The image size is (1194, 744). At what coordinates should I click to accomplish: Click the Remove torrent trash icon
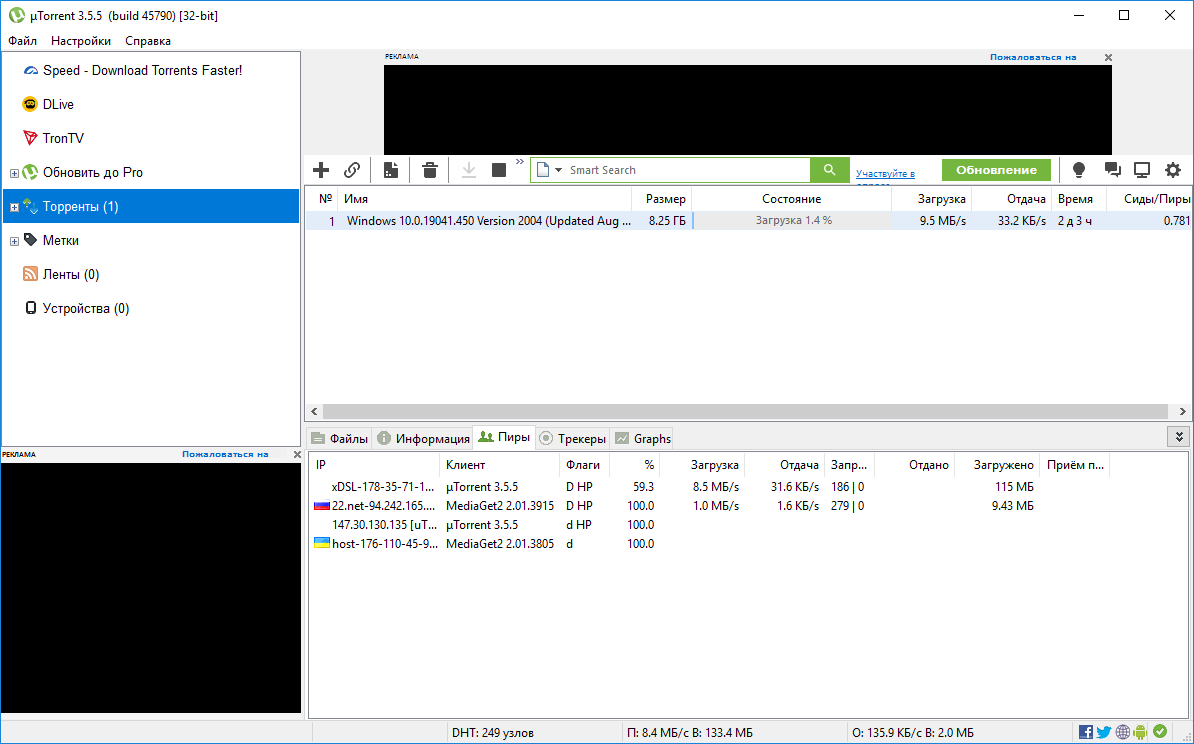(x=430, y=170)
